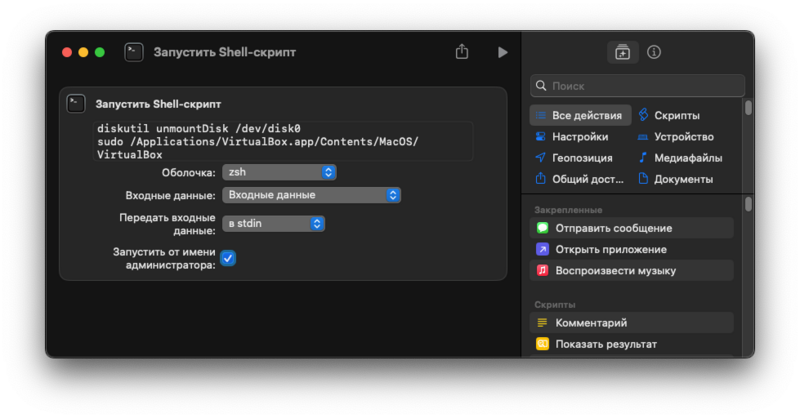Click the shell script text area
Screen dimensions: 800x418
[284, 141]
